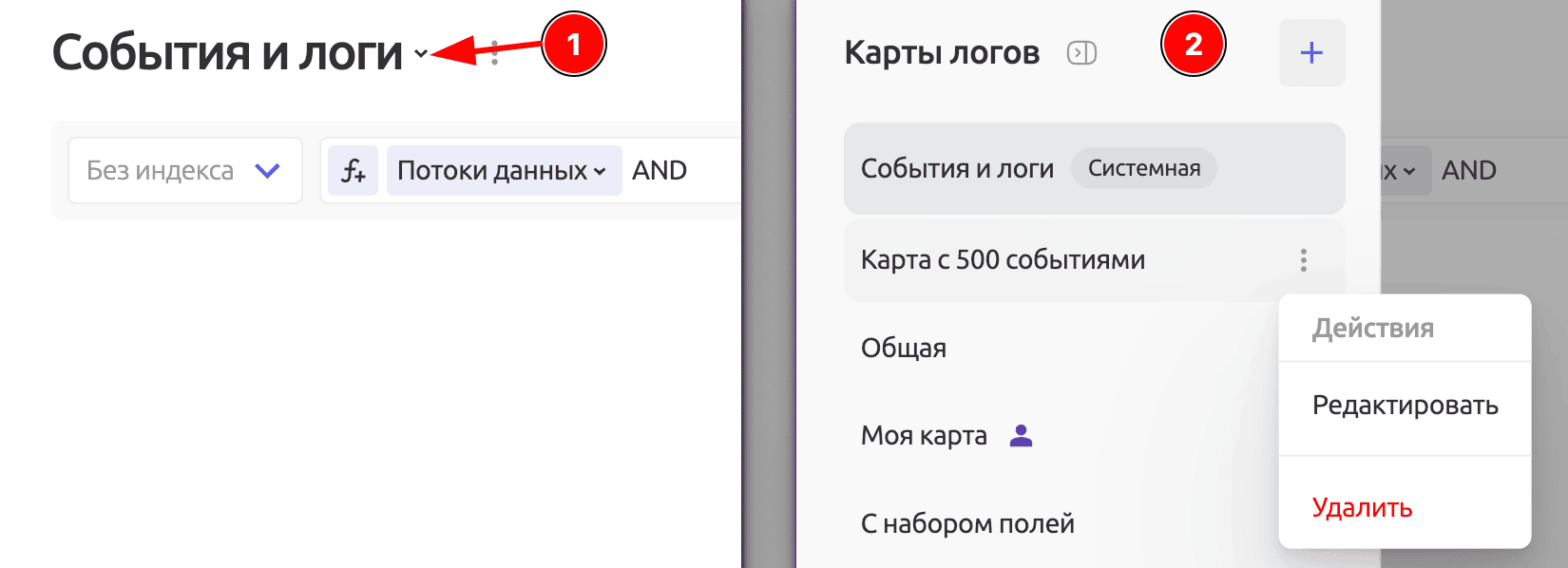Select the "С набором полей" map
Viewport: 1568px width, 568px height.
click(967, 523)
